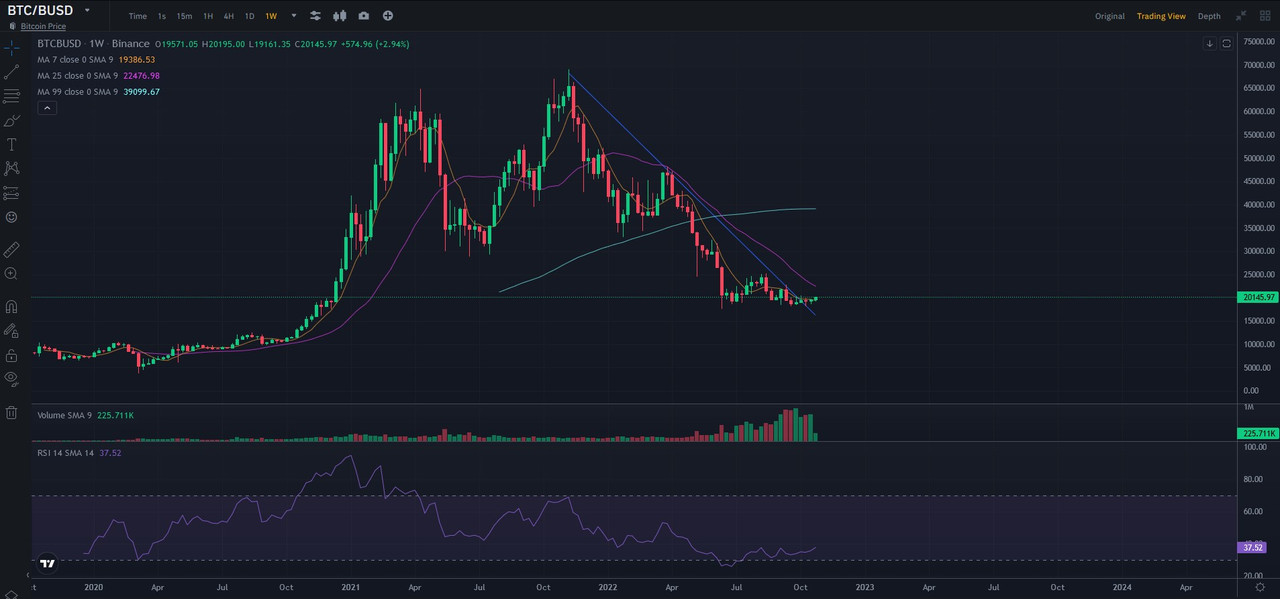Click the BTCBUSD 1W Binance symbol legend
1280x599 pixels.
coord(93,44)
